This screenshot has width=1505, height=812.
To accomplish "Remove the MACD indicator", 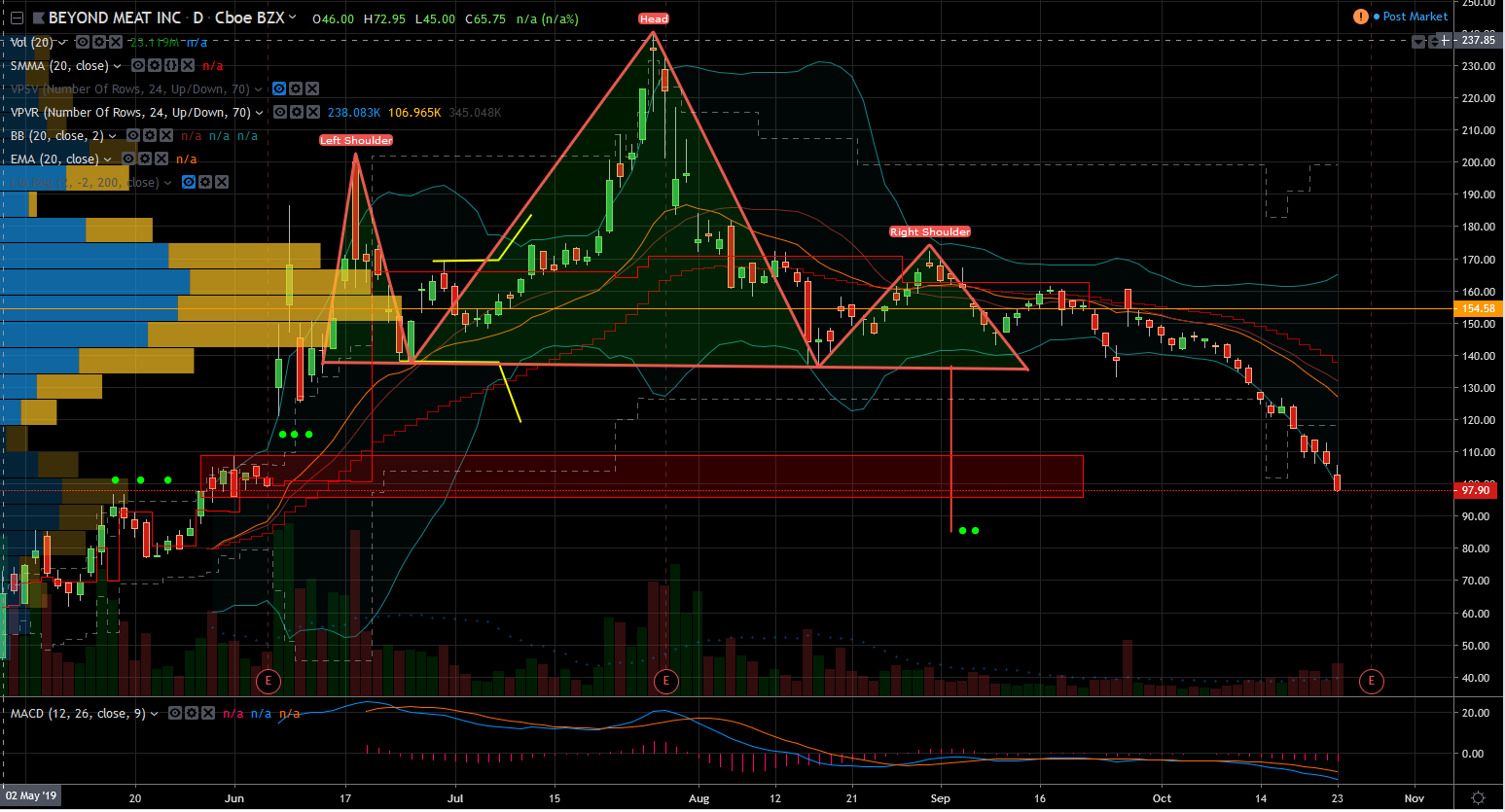I will click(x=208, y=713).
